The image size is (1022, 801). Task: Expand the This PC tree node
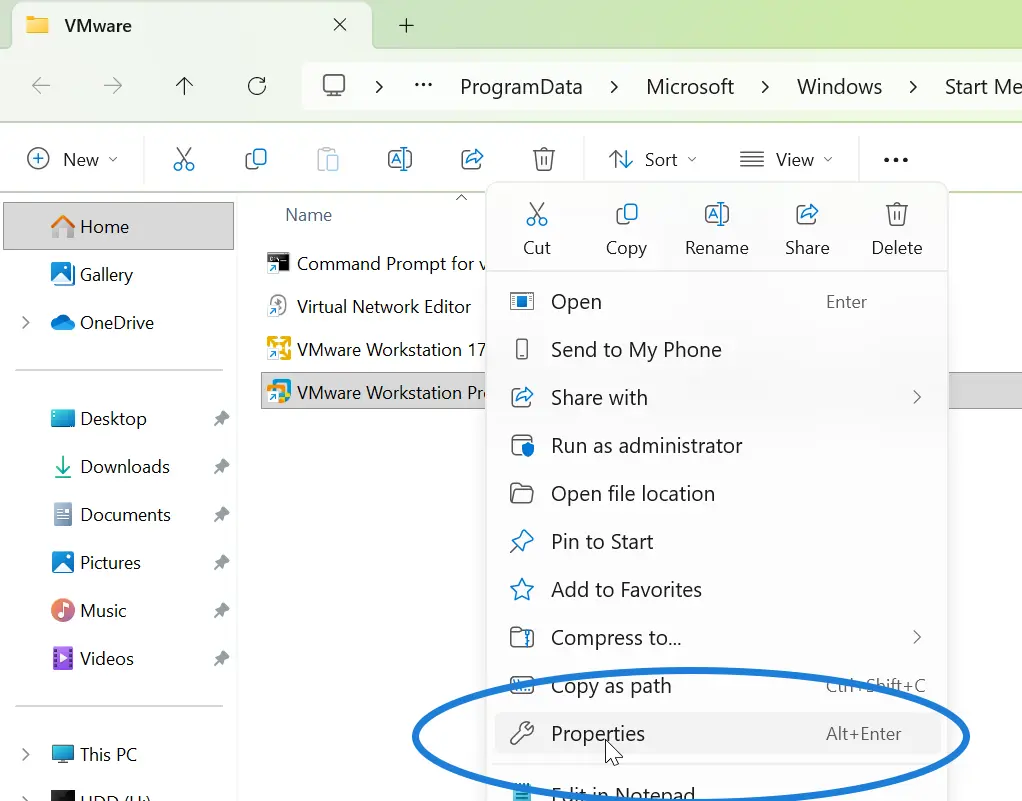click(26, 755)
